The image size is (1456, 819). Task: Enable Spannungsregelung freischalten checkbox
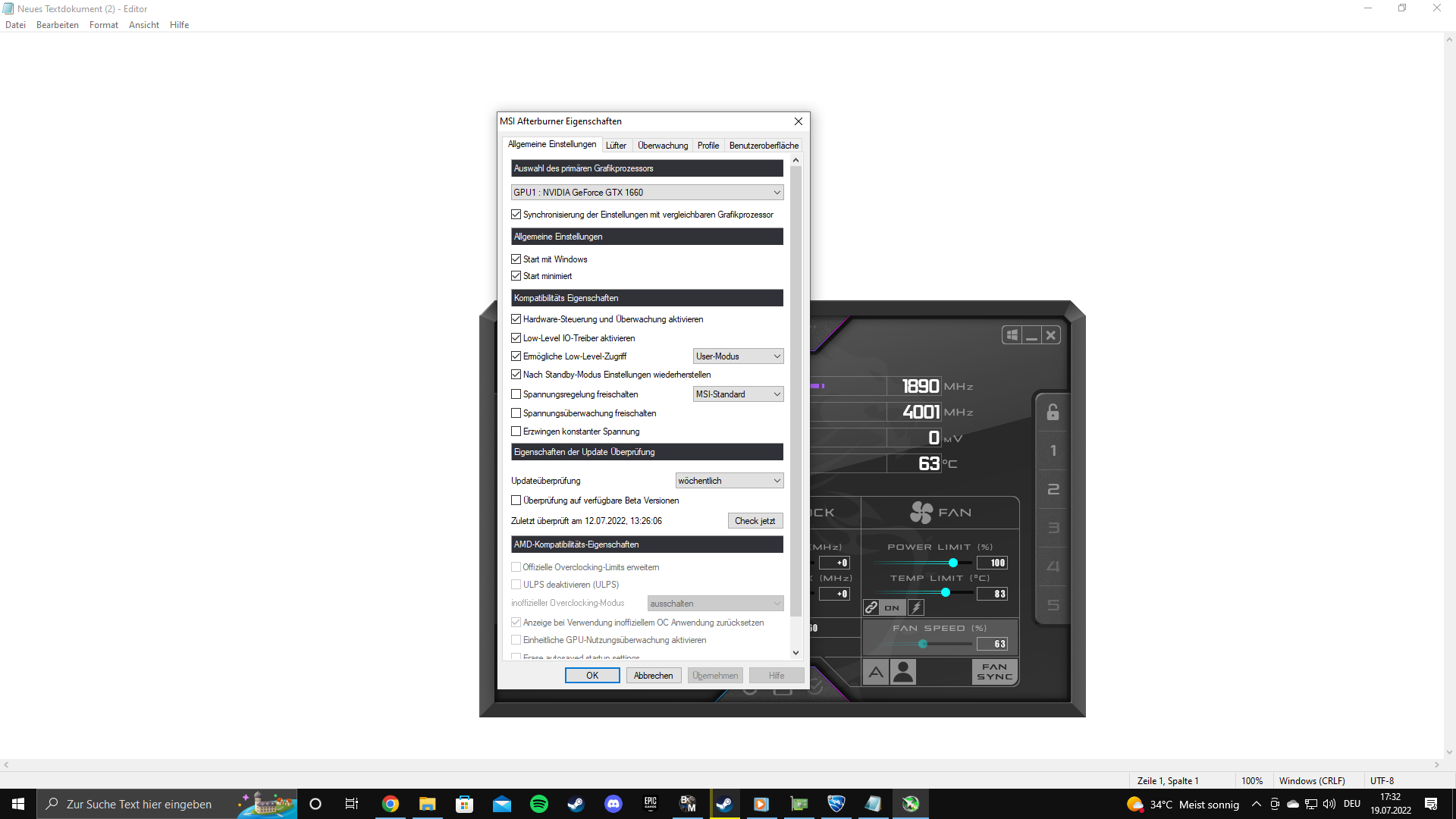tap(516, 394)
